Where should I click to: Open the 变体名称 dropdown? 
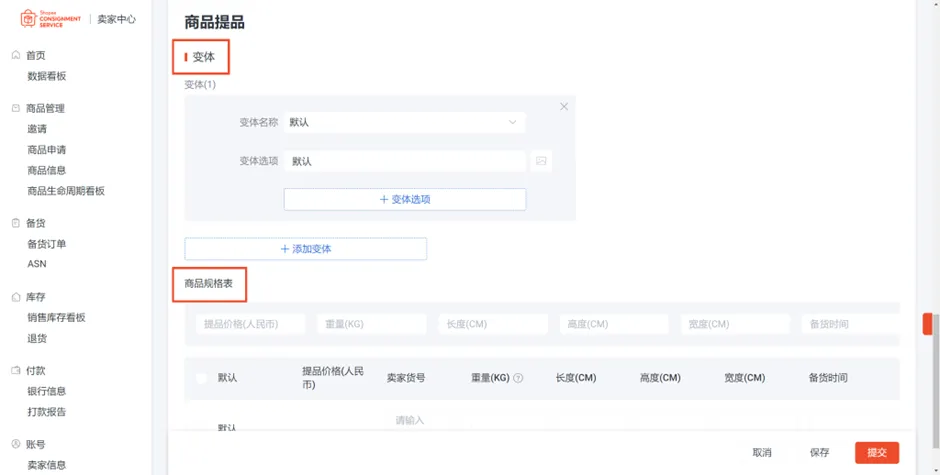click(405, 122)
